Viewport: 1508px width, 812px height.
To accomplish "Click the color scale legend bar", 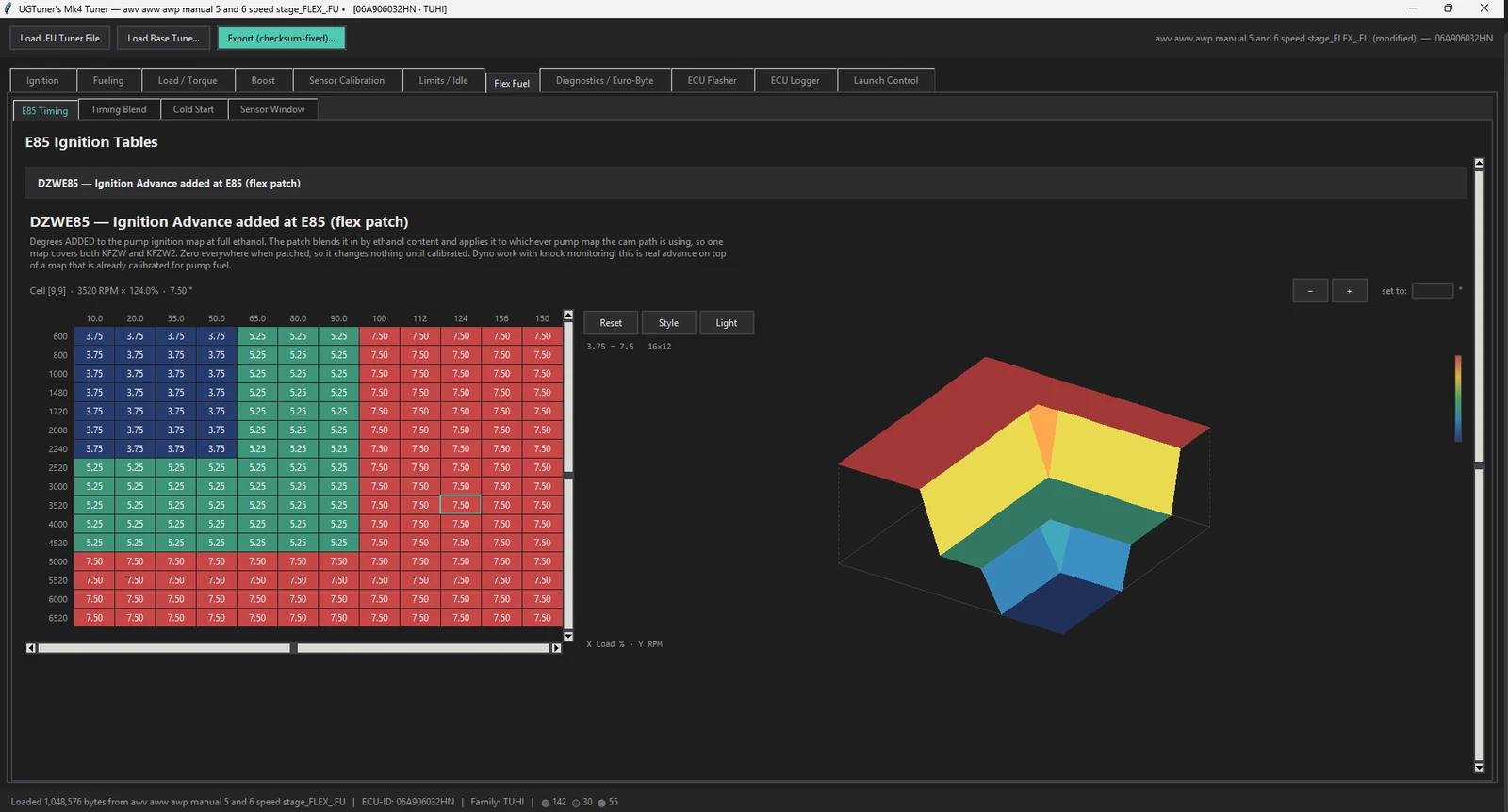I will (x=1458, y=398).
